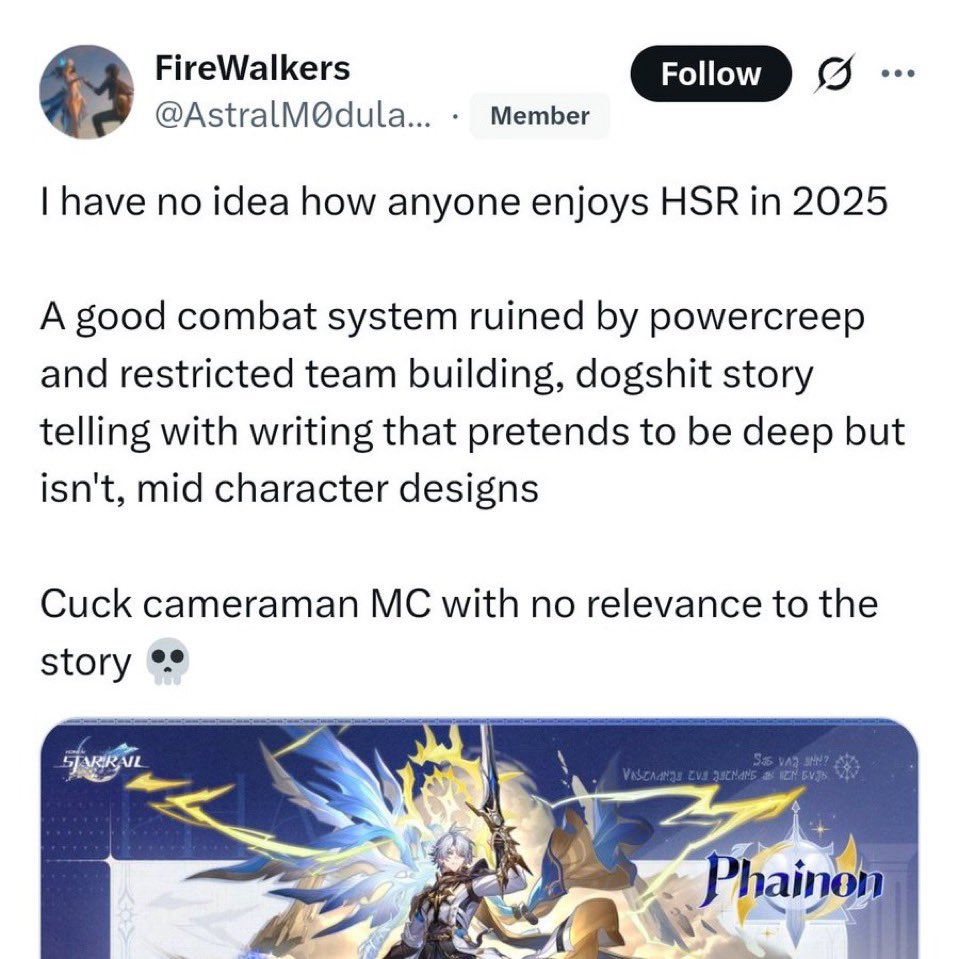Viewport: 959px width, 959px height.
Task: Click the compass emblem in banner corner
Action: (x=848, y=765)
